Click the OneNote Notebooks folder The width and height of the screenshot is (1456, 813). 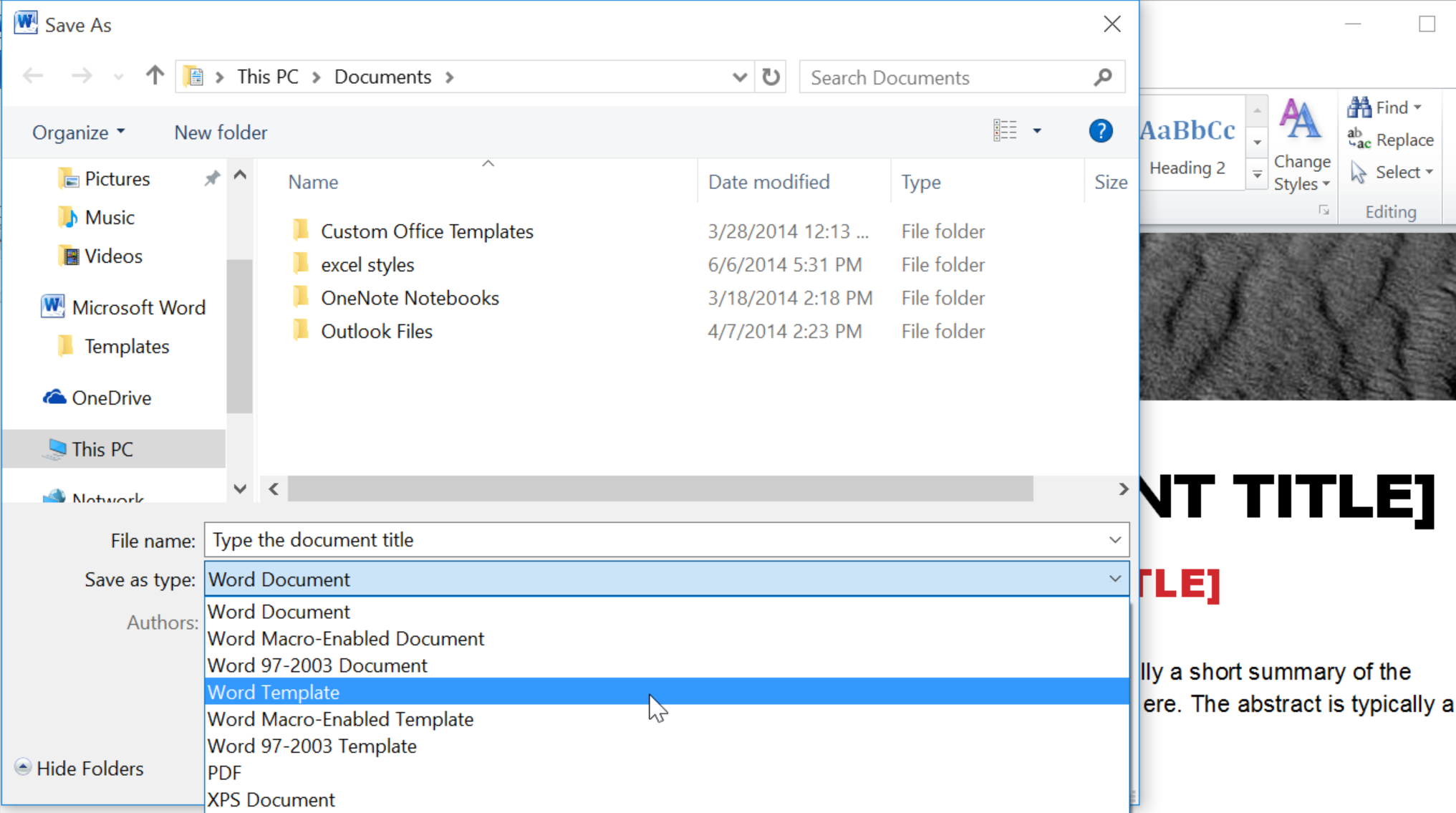tap(410, 298)
